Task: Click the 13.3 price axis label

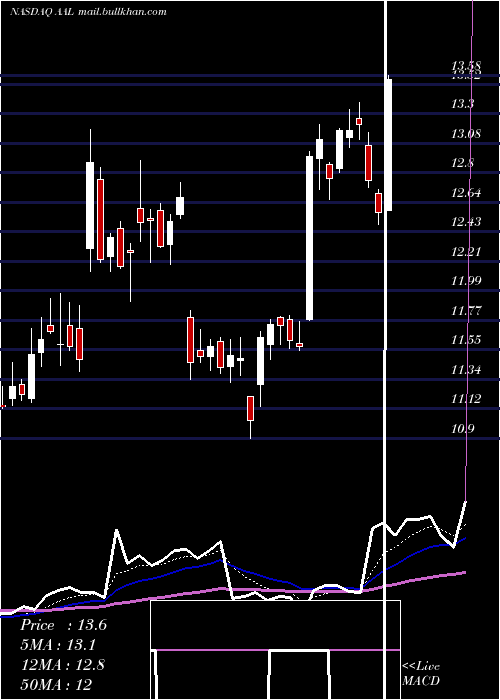Action: point(462,104)
